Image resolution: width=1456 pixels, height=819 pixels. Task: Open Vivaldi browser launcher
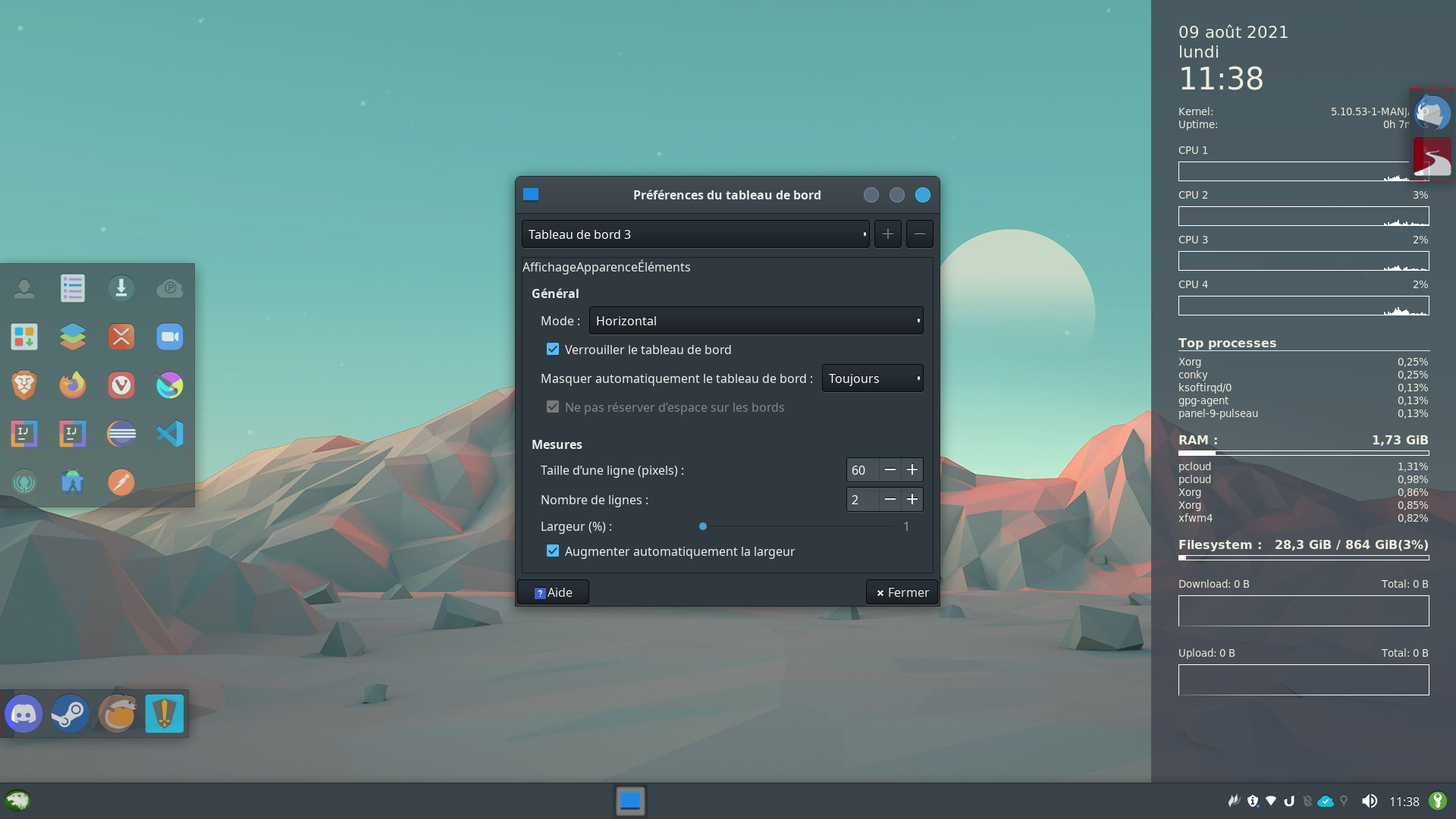(121, 385)
